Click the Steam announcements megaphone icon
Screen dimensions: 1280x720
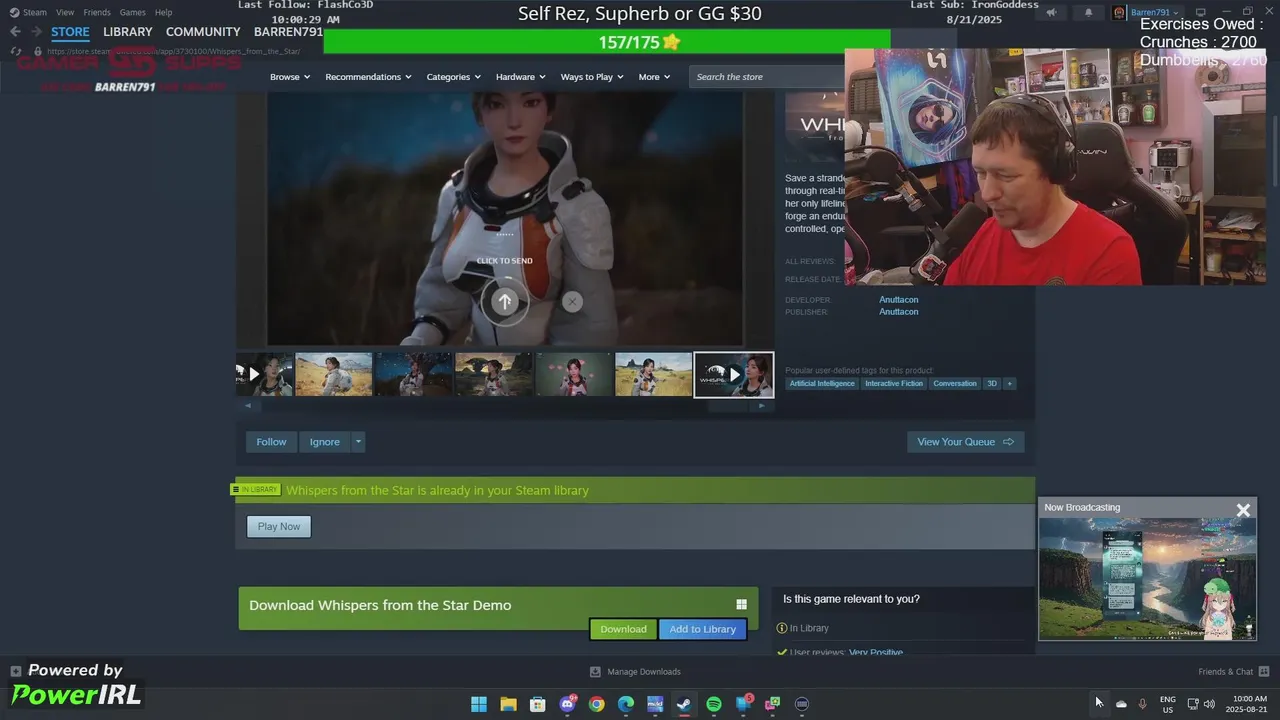coord(1051,13)
